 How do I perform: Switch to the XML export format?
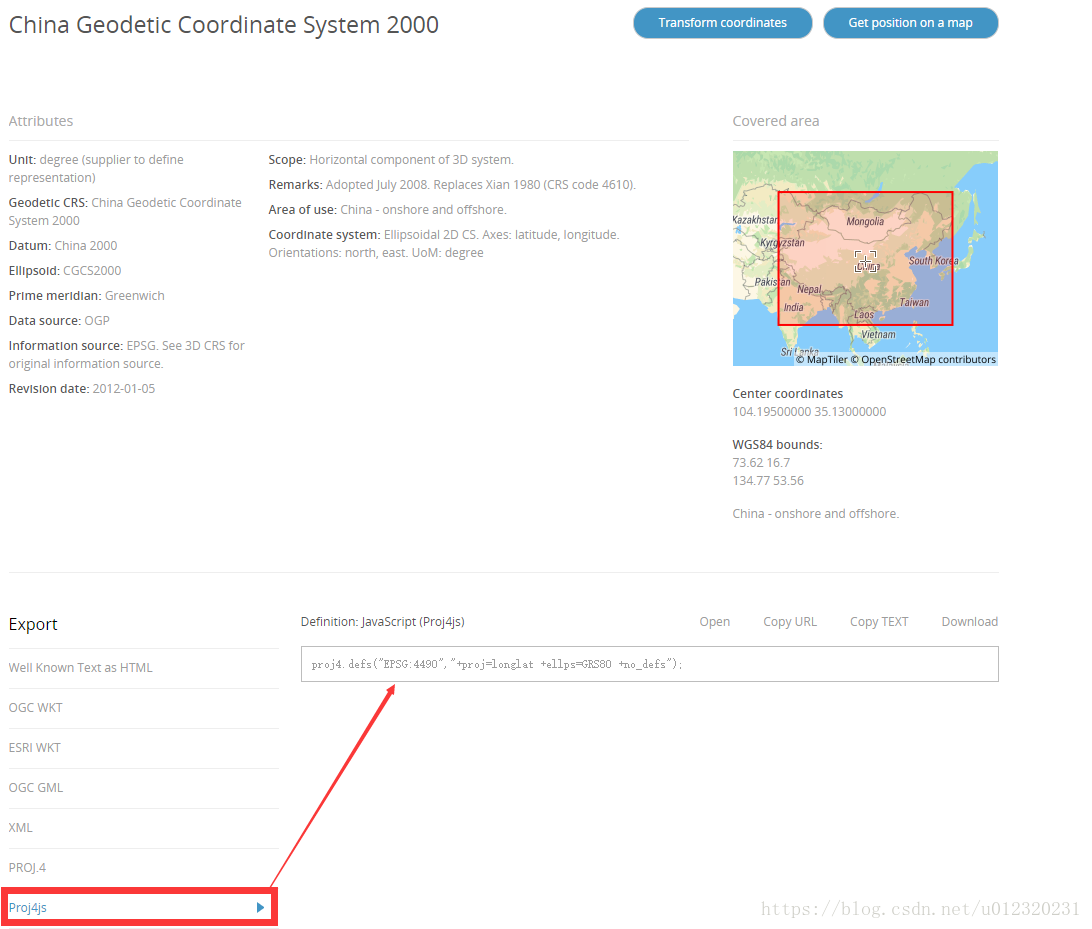(x=21, y=828)
